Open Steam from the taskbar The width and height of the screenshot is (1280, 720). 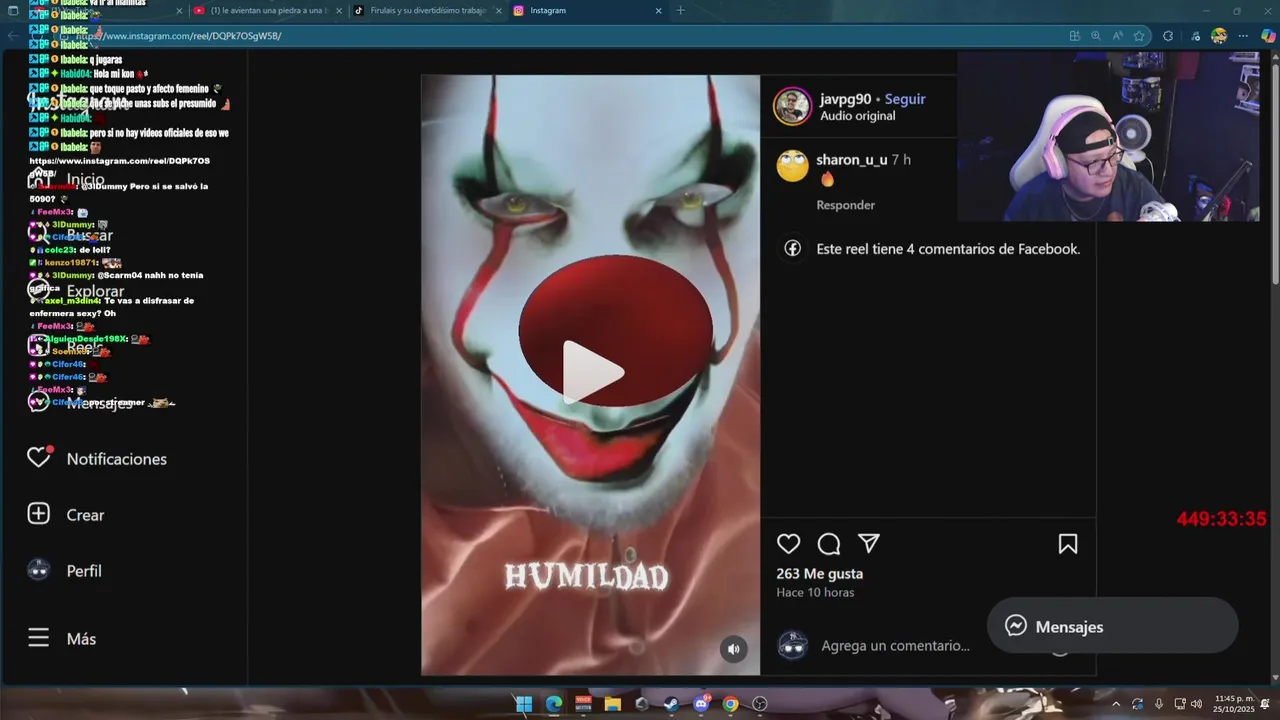671,704
